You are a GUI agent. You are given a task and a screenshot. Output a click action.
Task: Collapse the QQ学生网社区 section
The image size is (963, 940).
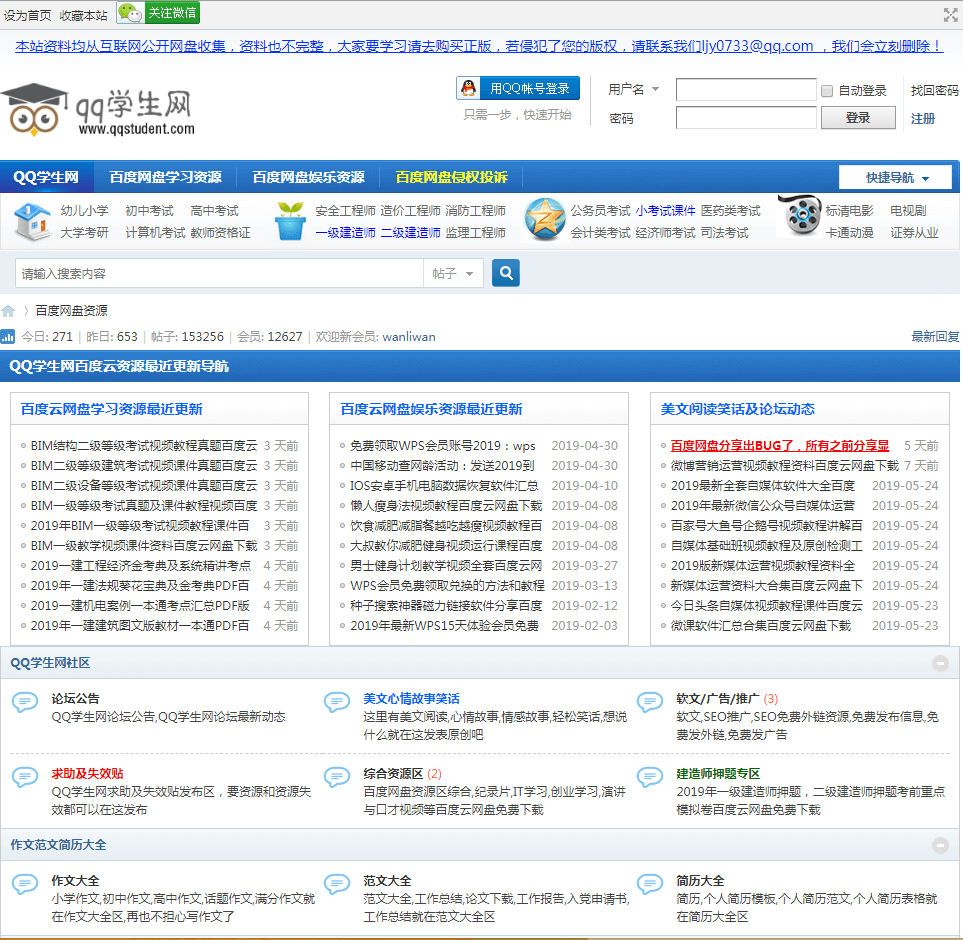[x=940, y=663]
